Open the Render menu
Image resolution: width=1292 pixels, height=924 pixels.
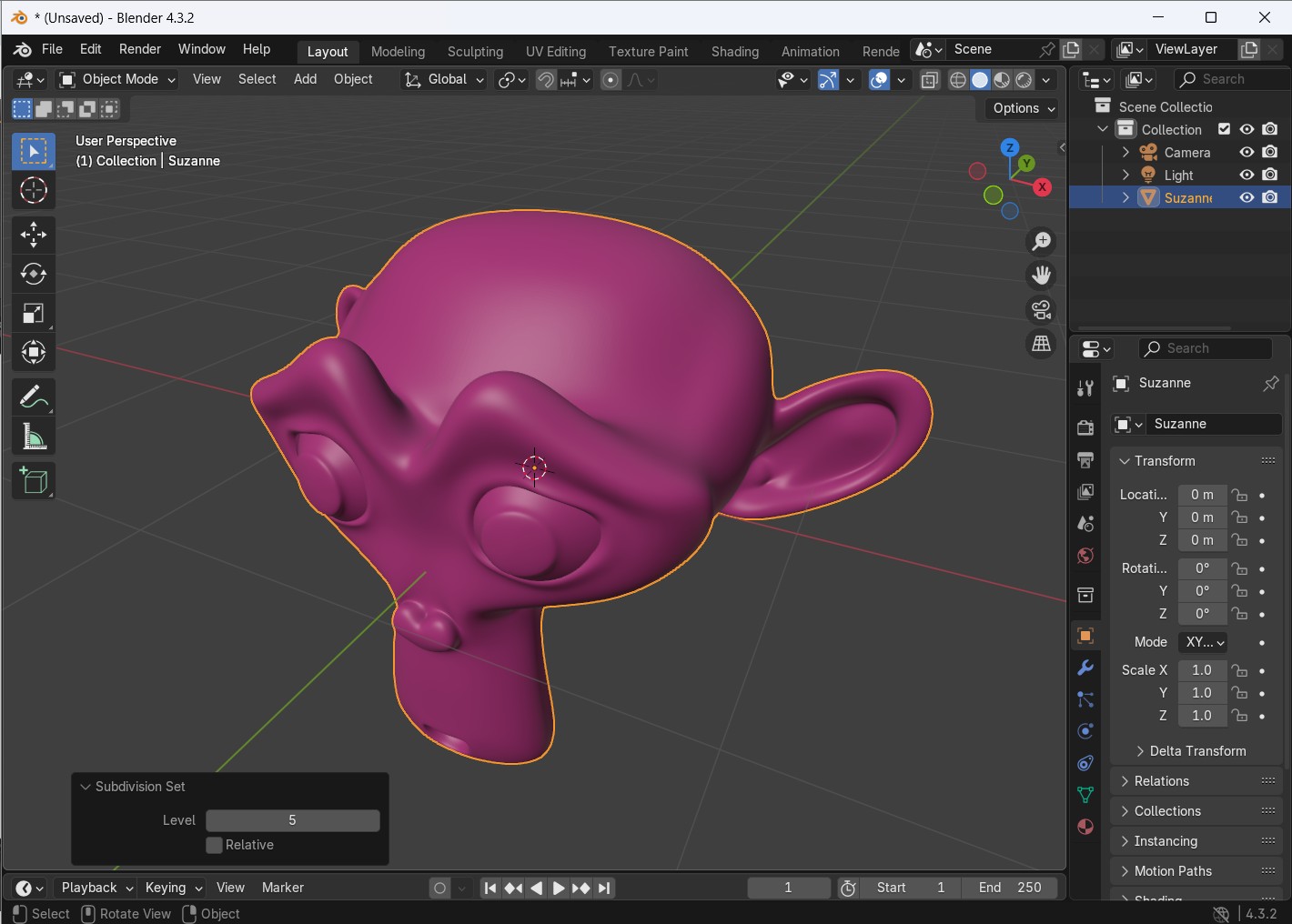140,49
